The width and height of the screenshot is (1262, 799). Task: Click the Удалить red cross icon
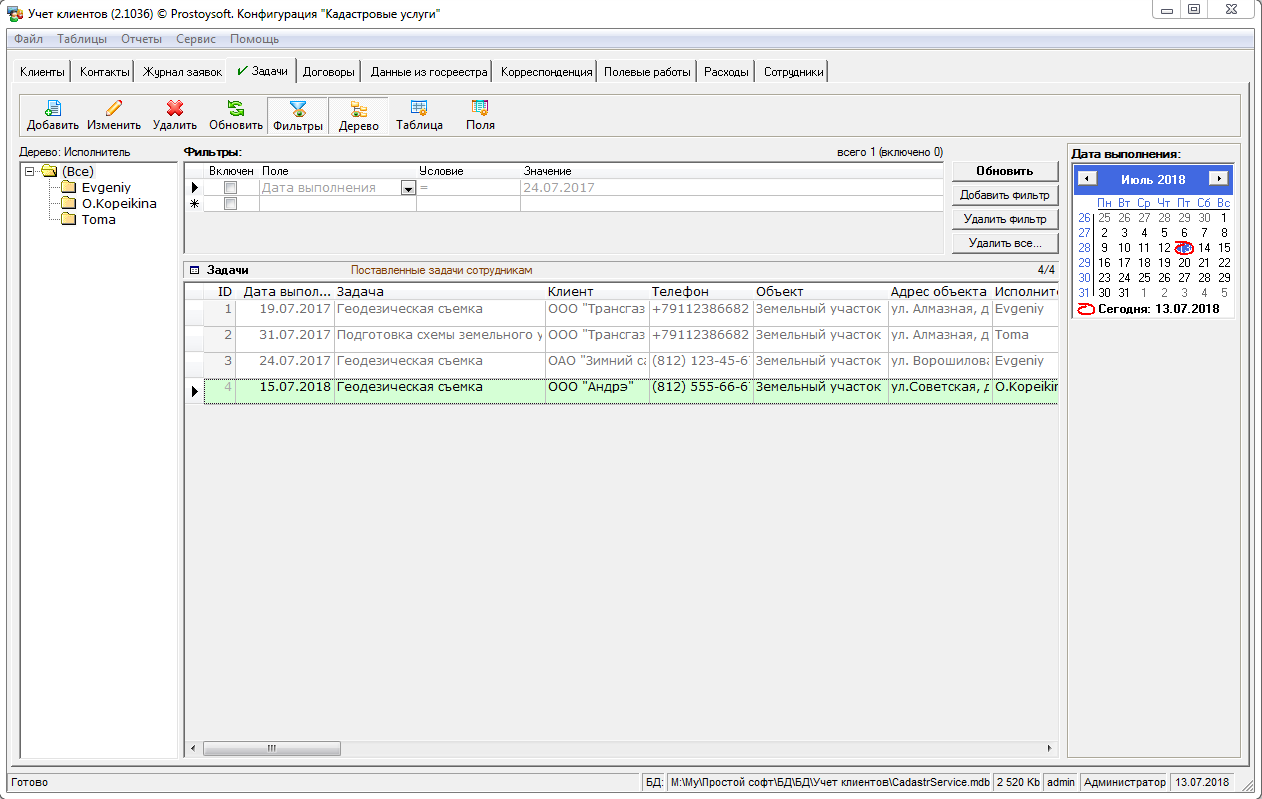pos(175,109)
